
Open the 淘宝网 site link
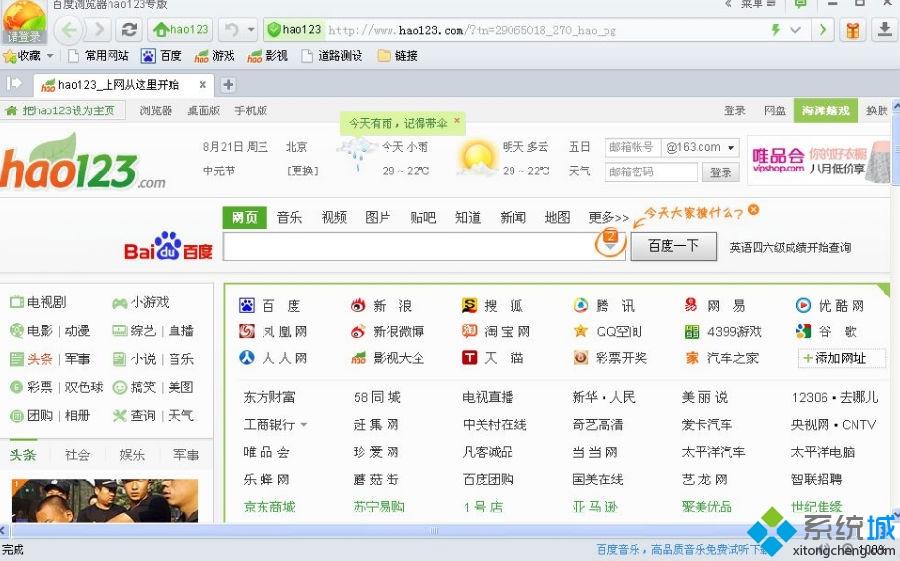[x=496, y=331]
